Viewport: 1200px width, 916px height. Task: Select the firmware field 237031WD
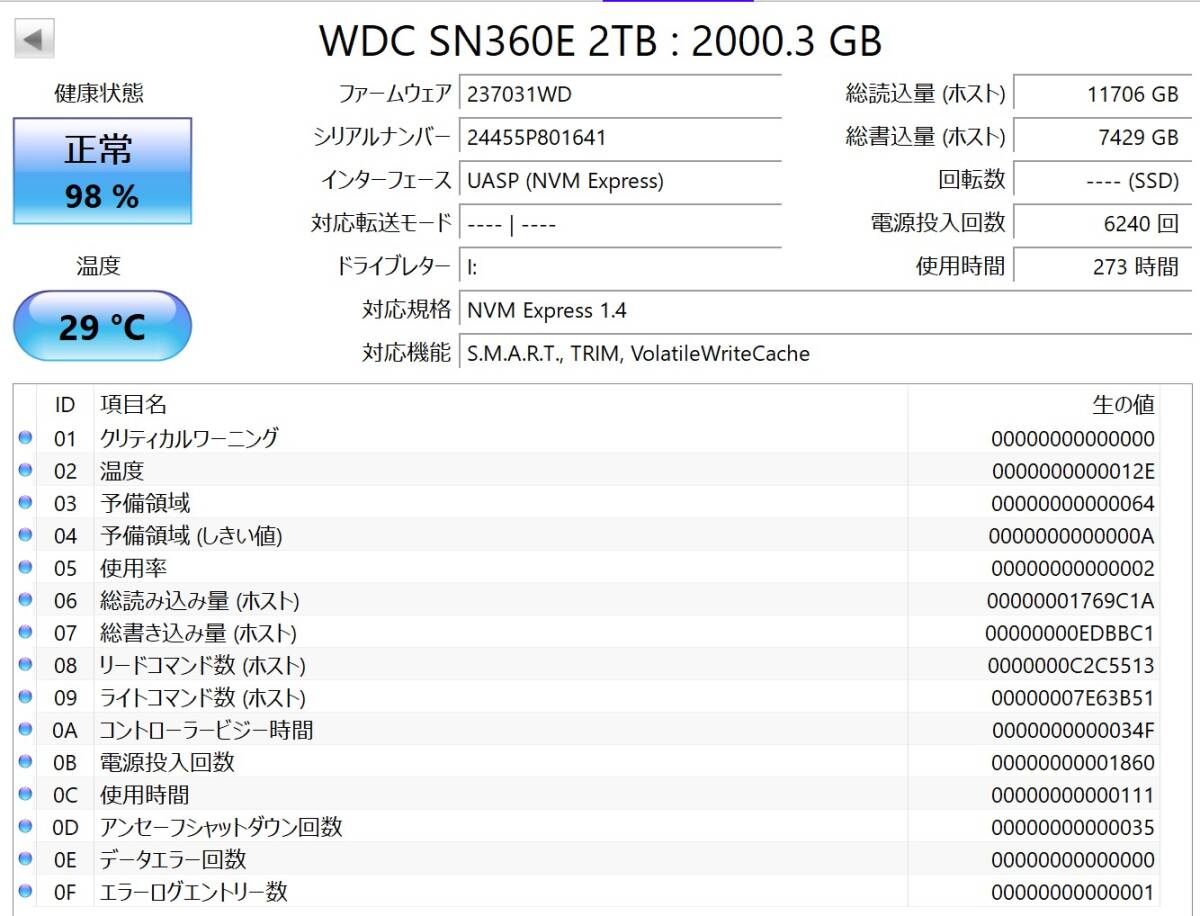click(x=620, y=94)
